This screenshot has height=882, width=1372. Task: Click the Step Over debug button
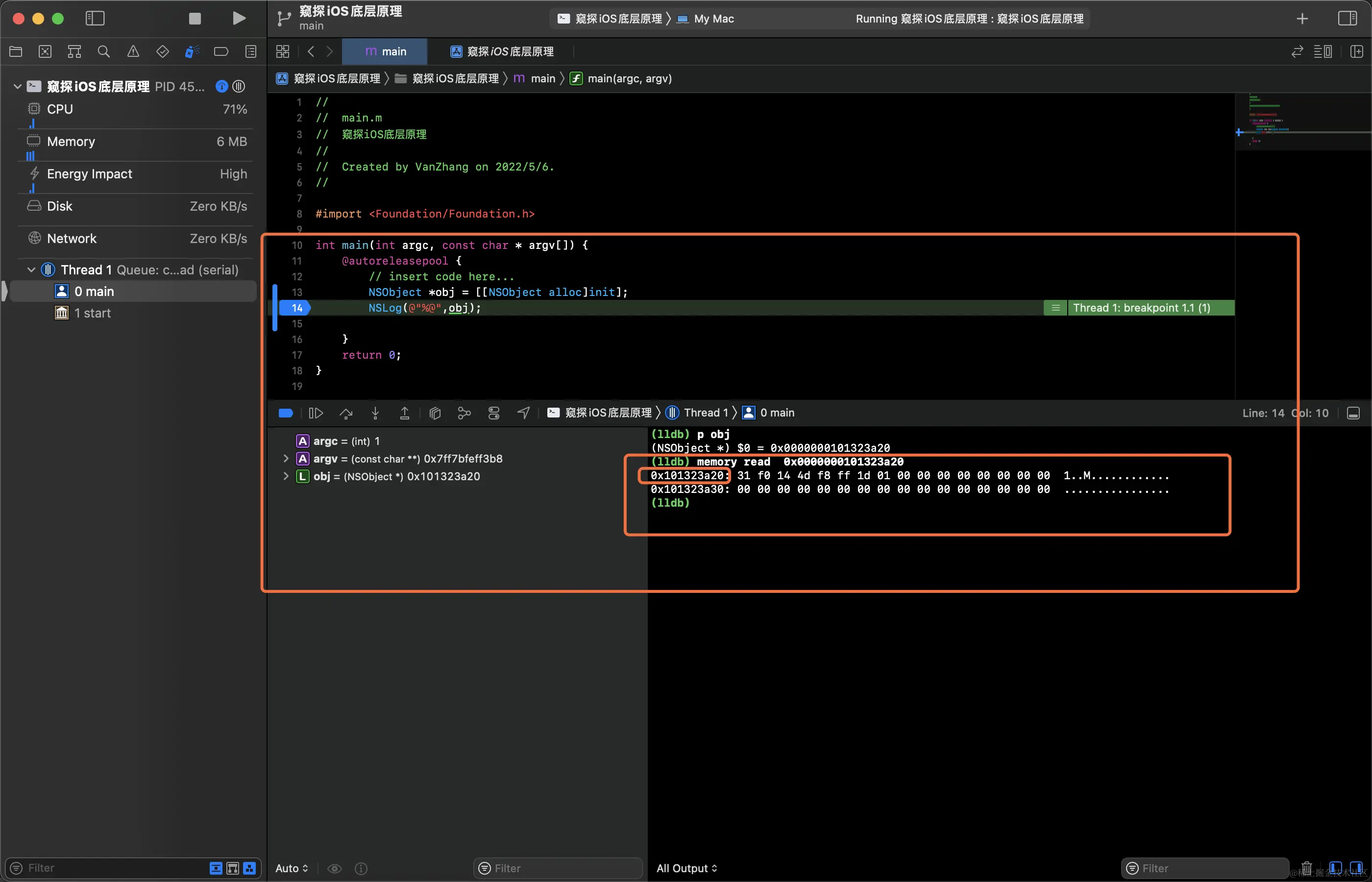point(346,413)
